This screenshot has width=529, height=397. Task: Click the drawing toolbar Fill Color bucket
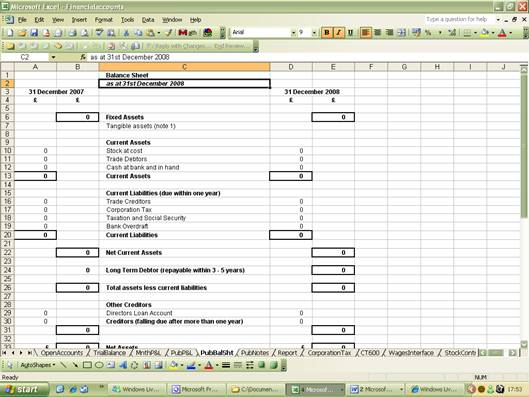click(173, 365)
